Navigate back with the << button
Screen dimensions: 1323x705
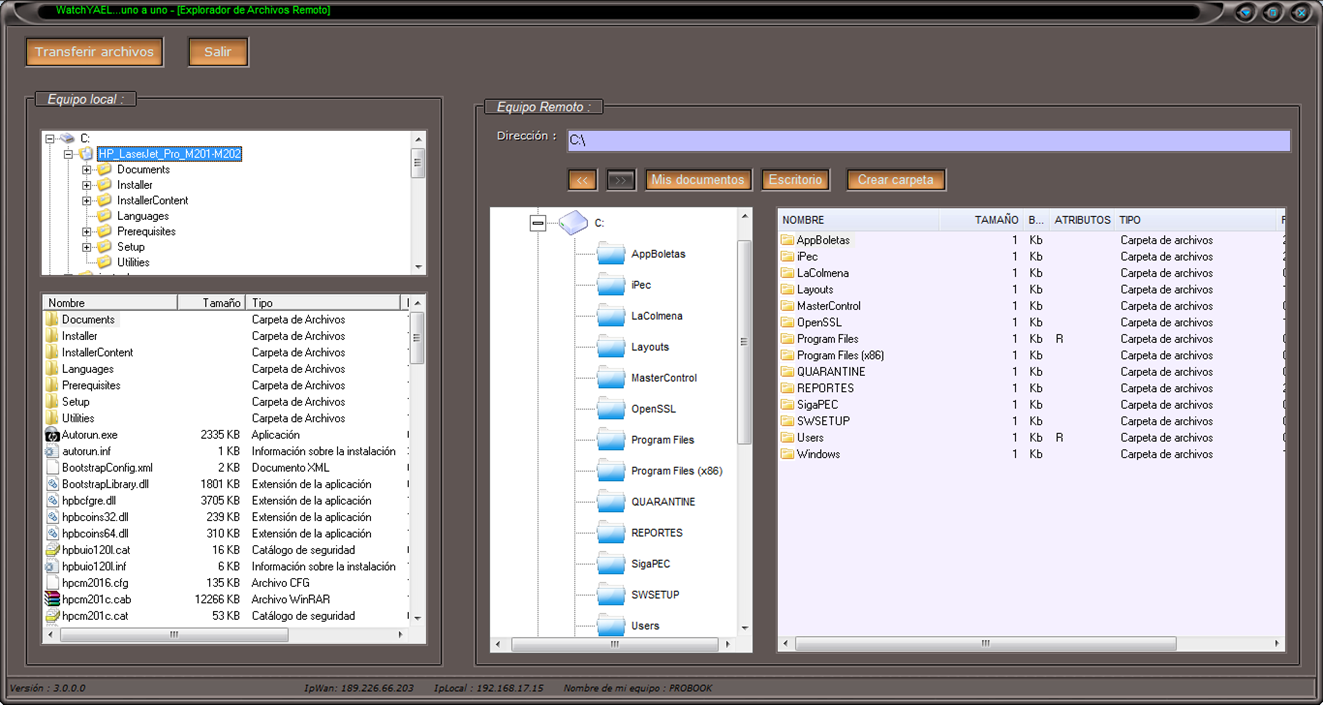(x=582, y=180)
